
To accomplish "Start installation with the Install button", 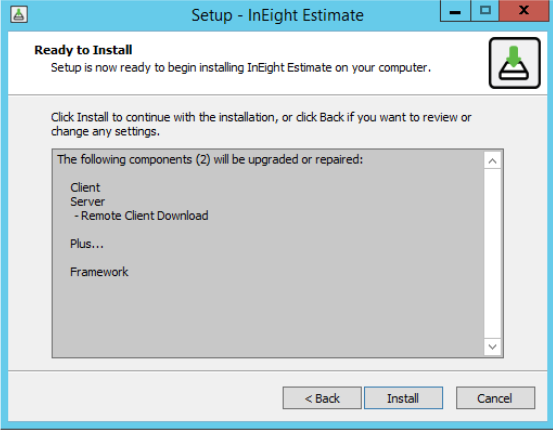I will click(x=403, y=398).
